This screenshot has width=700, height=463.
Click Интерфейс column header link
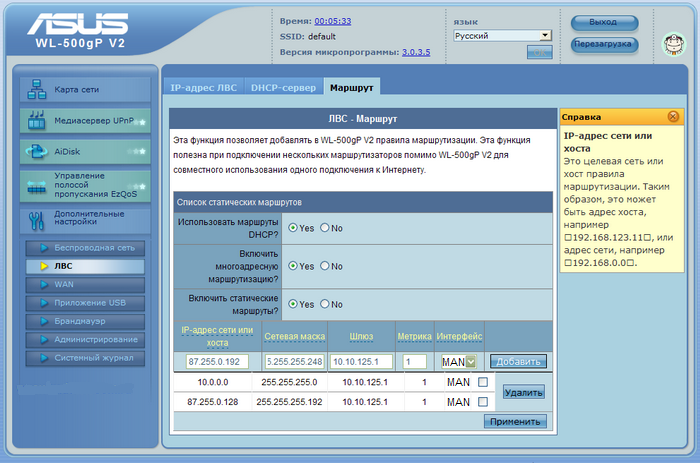pyautogui.click(x=459, y=336)
